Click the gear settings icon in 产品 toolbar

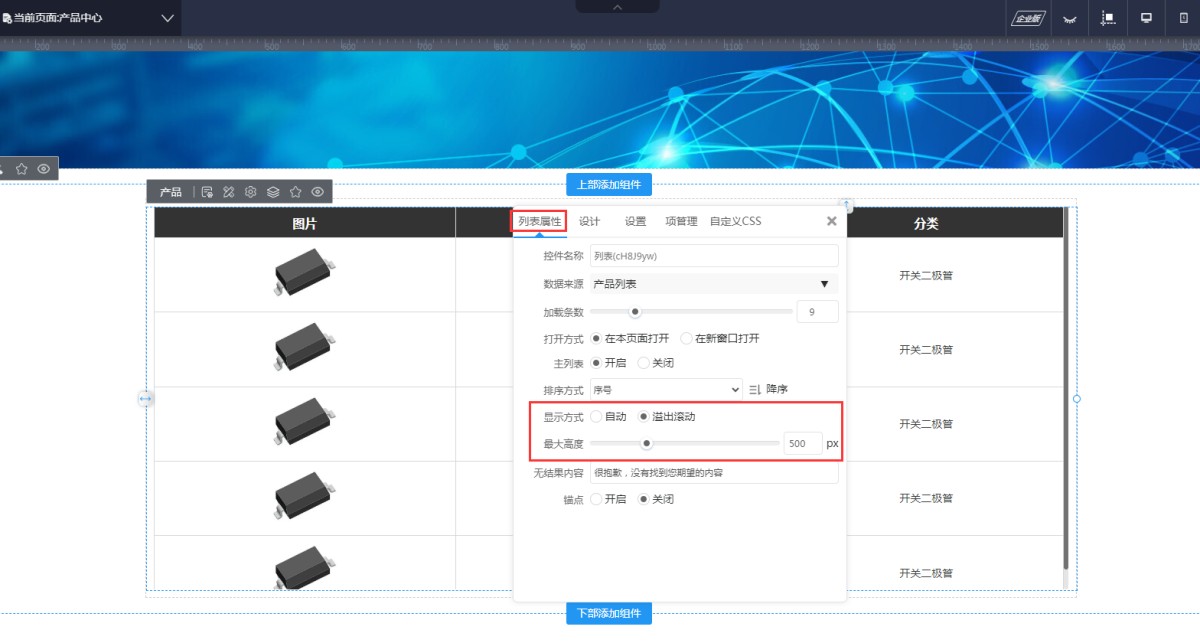pyautogui.click(x=251, y=192)
